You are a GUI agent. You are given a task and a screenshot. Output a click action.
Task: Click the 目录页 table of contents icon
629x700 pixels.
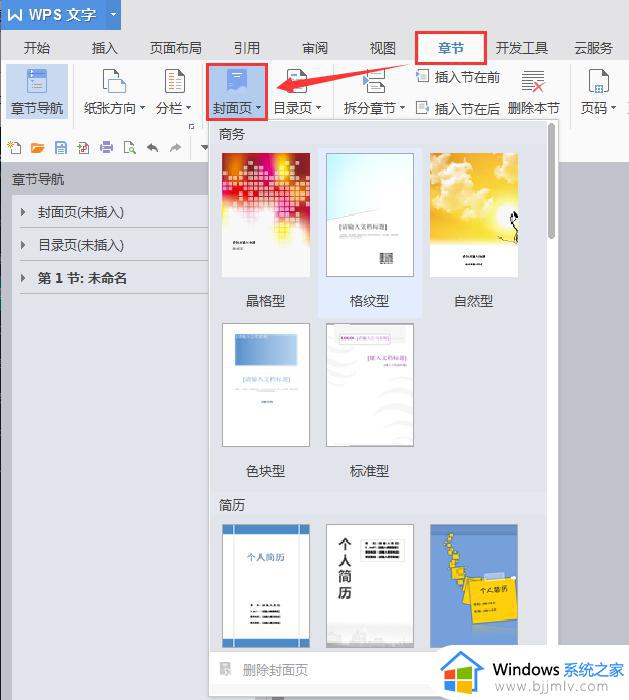click(297, 81)
